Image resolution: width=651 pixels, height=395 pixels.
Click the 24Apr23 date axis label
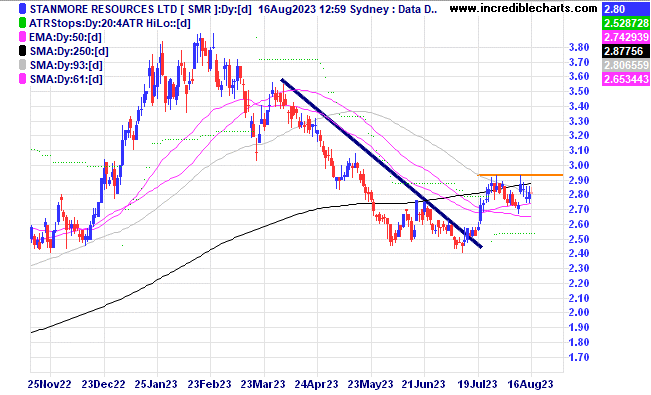click(x=316, y=384)
